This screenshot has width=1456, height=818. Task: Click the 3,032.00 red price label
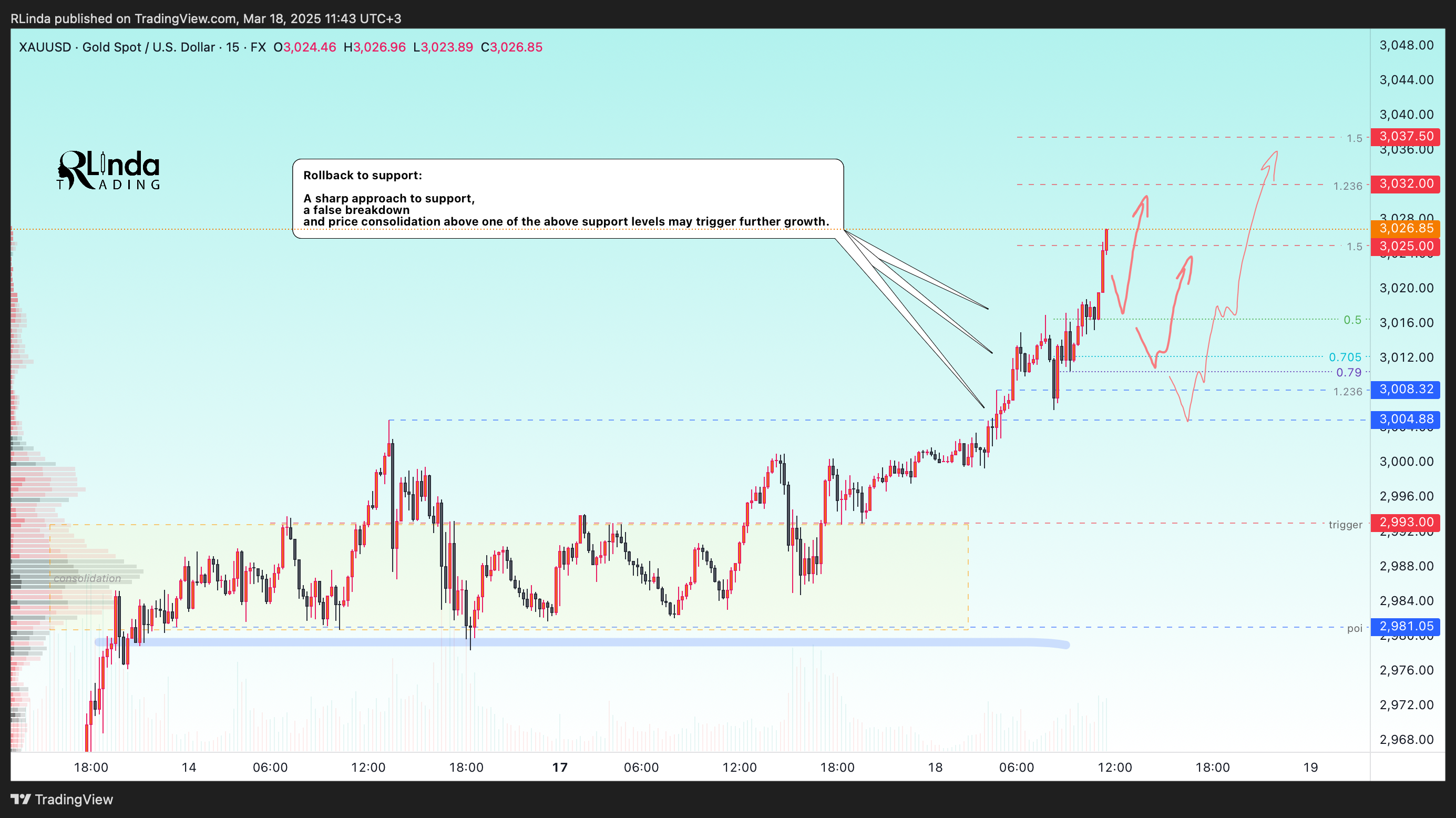[1406, 183]
